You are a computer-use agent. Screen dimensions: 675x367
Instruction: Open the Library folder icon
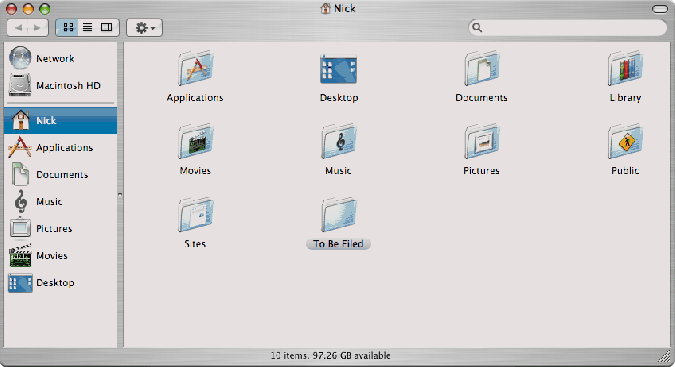(625, 68)
